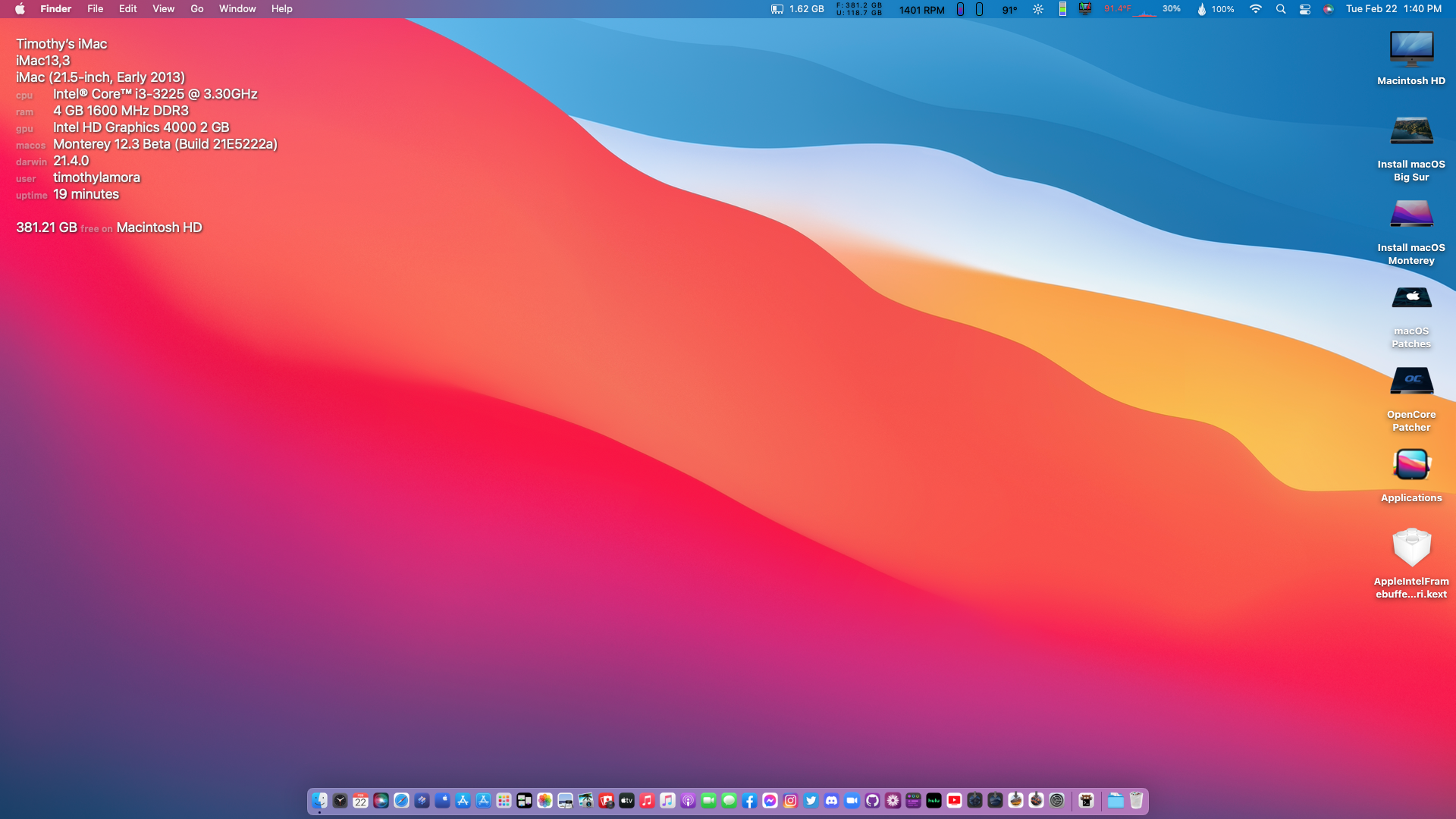Image resolution: width=1456 pixels, height=819 pixels.
Task: Open Control Center in menu bar
Action: point(1304,9)
